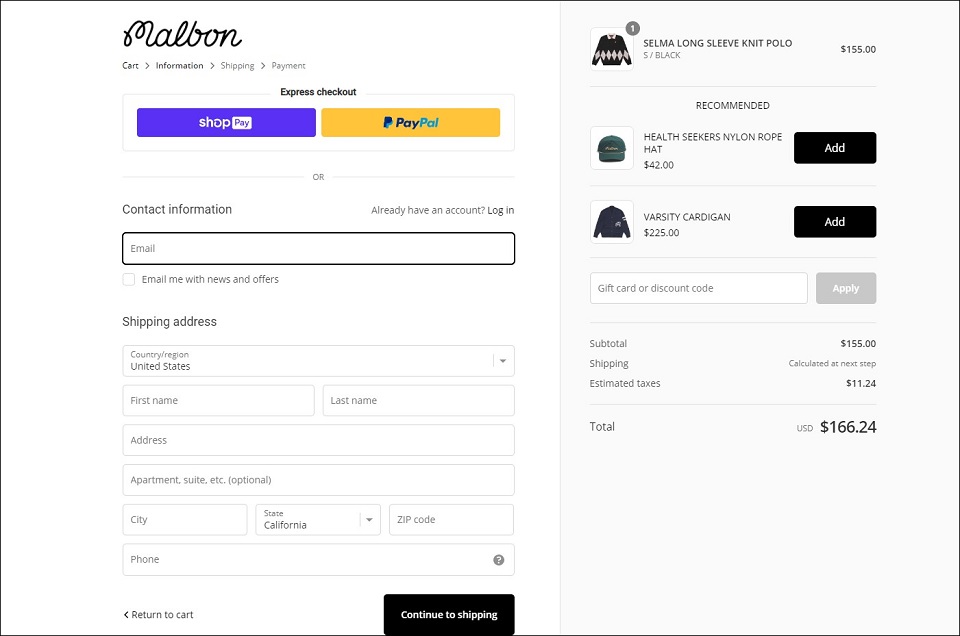
Task: Expand the Country/region dropdown
Action: pyautogui.click(x=318, y=361)
